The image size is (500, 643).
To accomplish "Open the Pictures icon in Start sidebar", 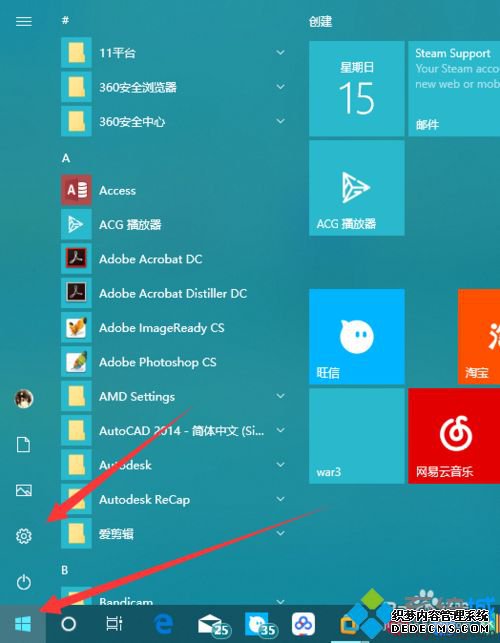I will (23, 490).
